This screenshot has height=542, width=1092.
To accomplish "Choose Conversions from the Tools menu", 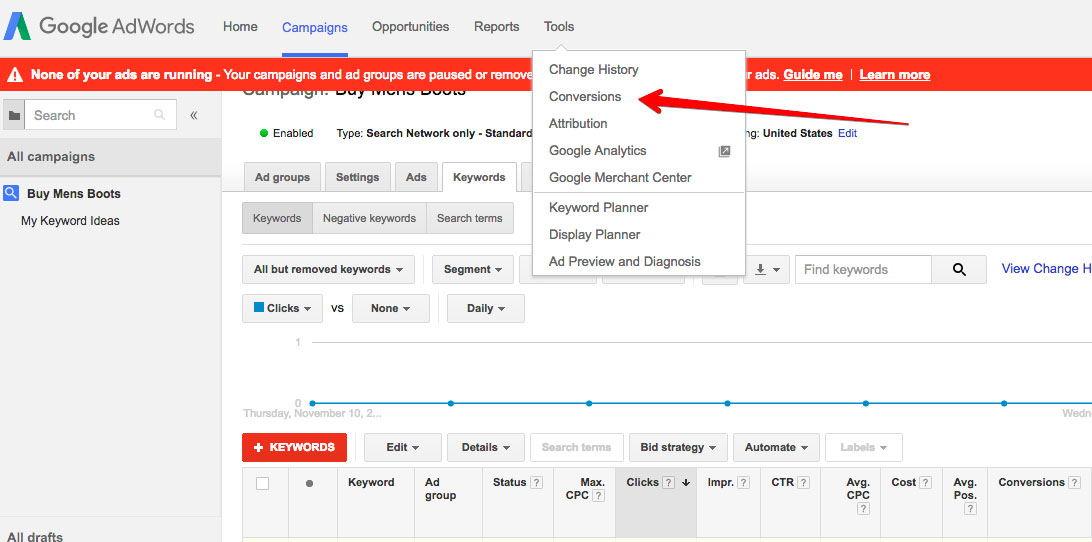I will [x=585, y=97].
